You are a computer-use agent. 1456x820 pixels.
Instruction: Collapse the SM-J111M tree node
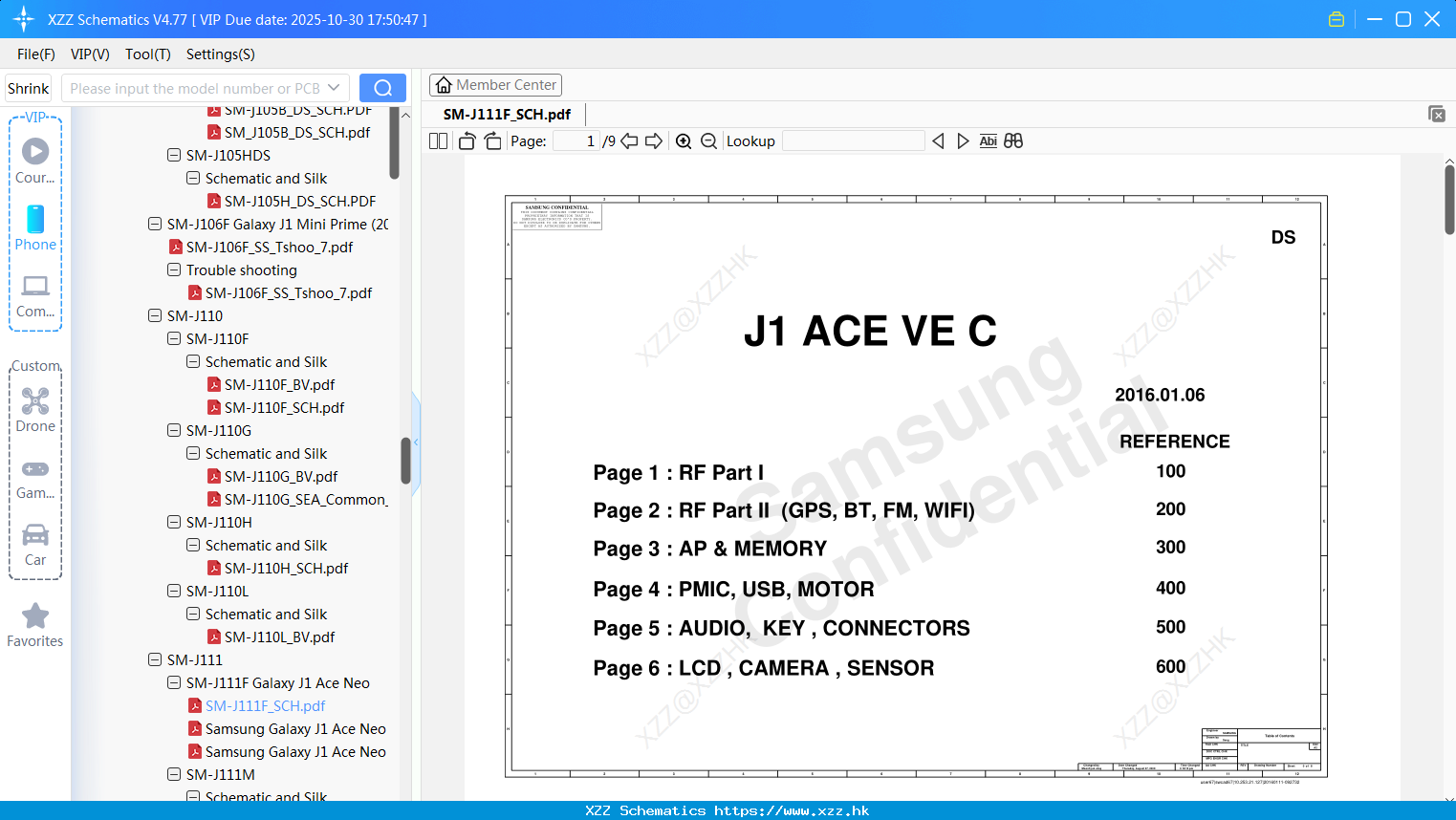(174, 774)
